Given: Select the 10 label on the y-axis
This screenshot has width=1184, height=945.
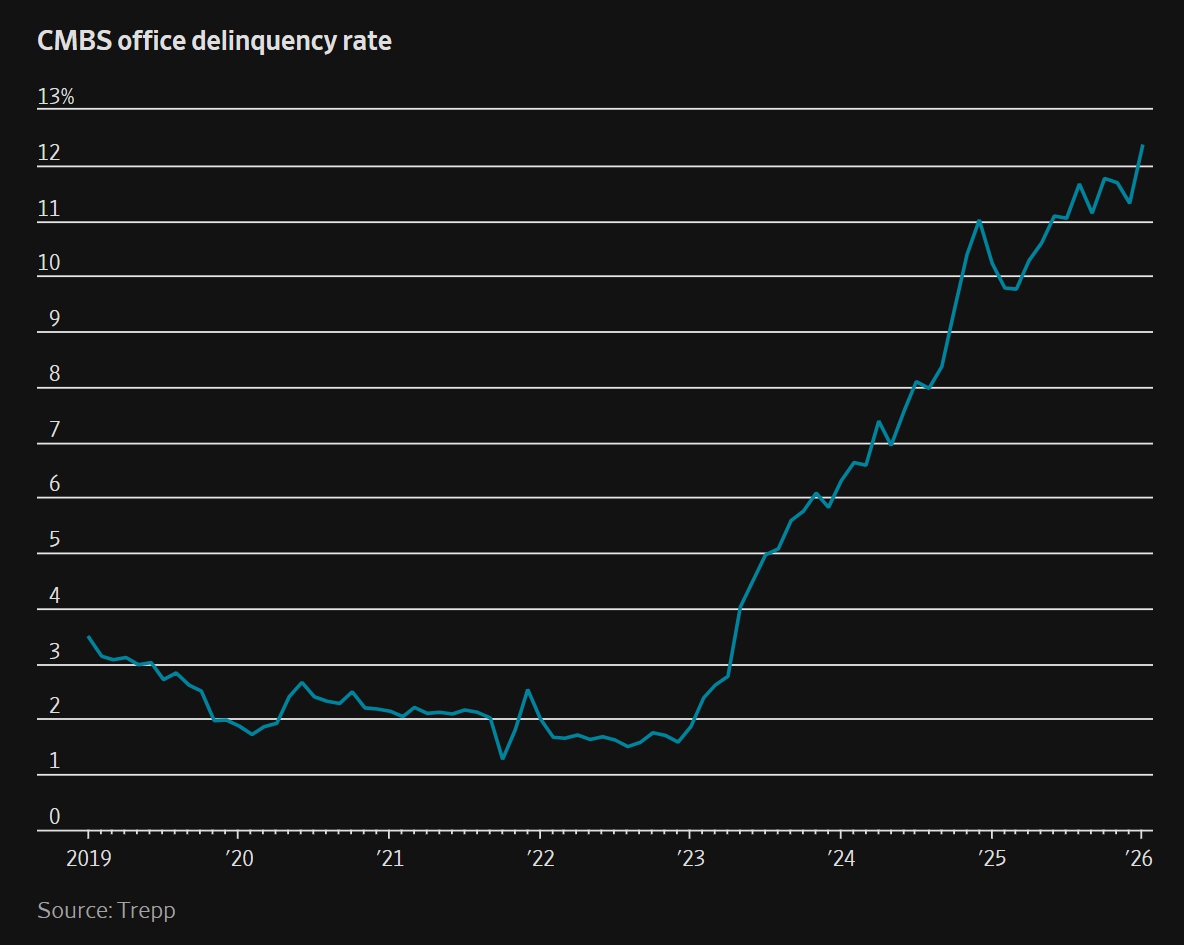Looking at the screenshot, I should (x=49, y=263).
